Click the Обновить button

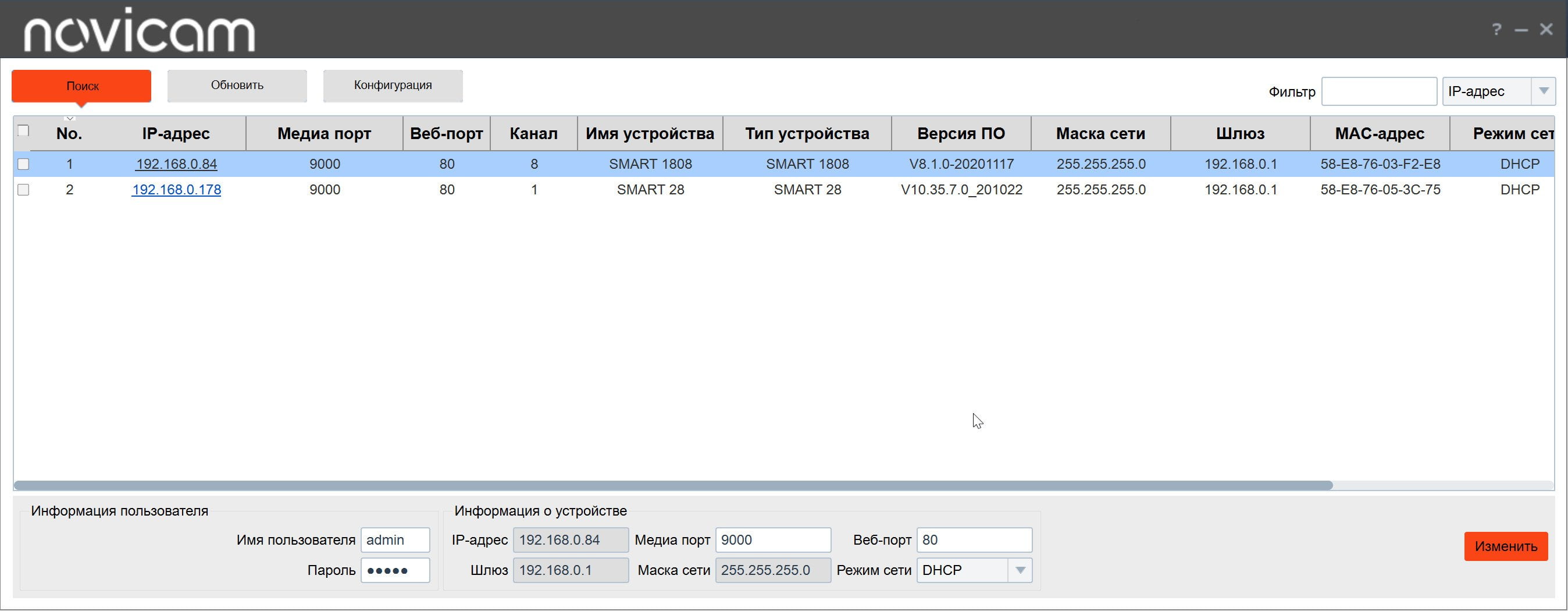pos(237,86)
